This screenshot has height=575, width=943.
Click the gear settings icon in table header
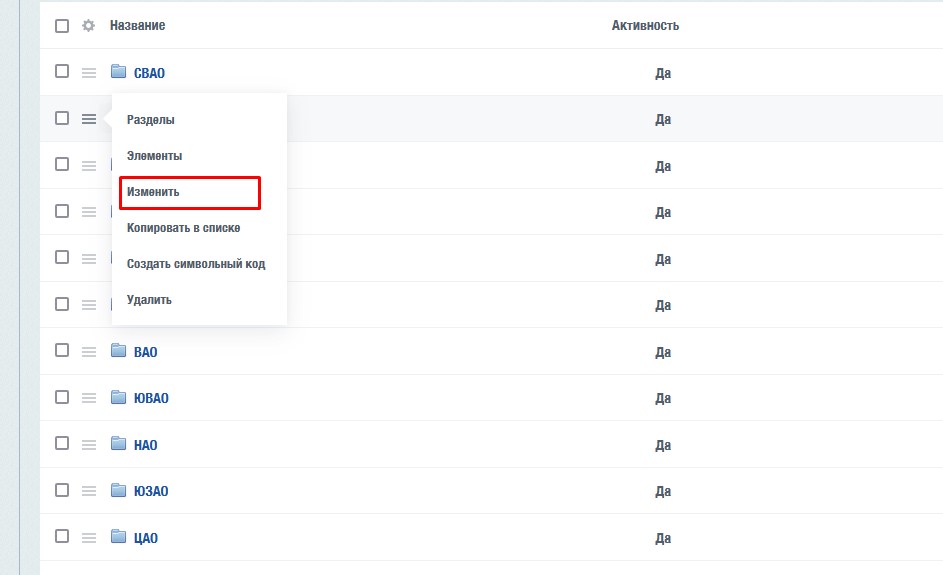[88, 25]
